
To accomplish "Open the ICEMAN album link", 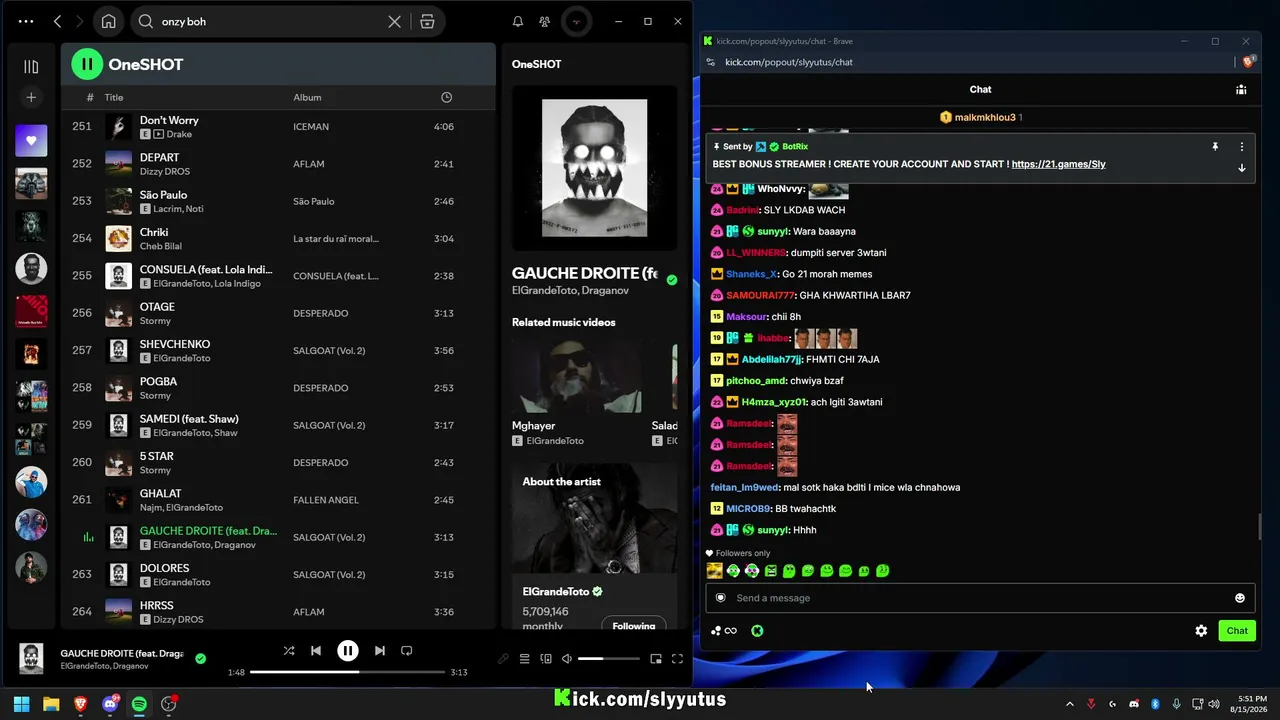I will pyautogui.click(x=311, y=127).
